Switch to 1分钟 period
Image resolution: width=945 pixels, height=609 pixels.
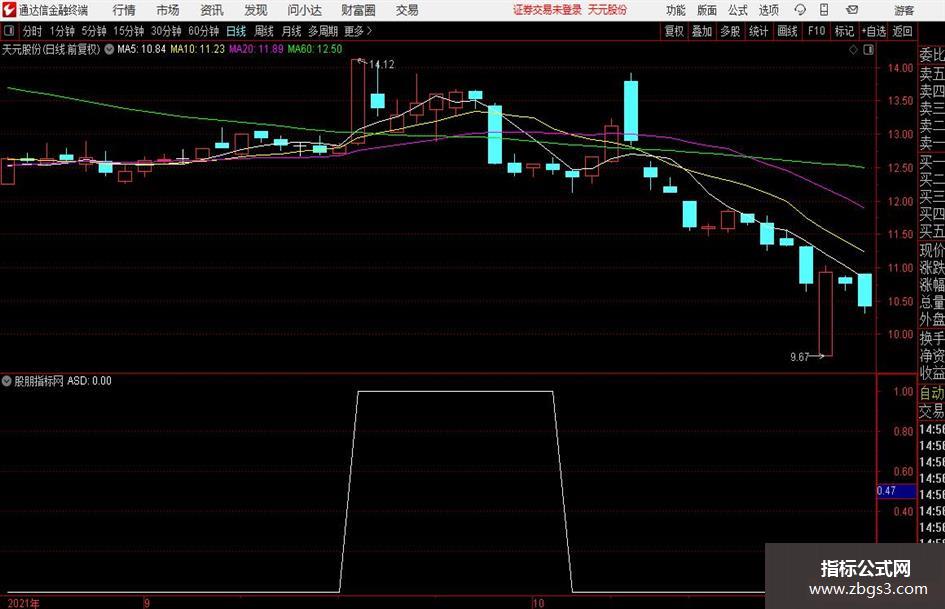coord(61,31)
